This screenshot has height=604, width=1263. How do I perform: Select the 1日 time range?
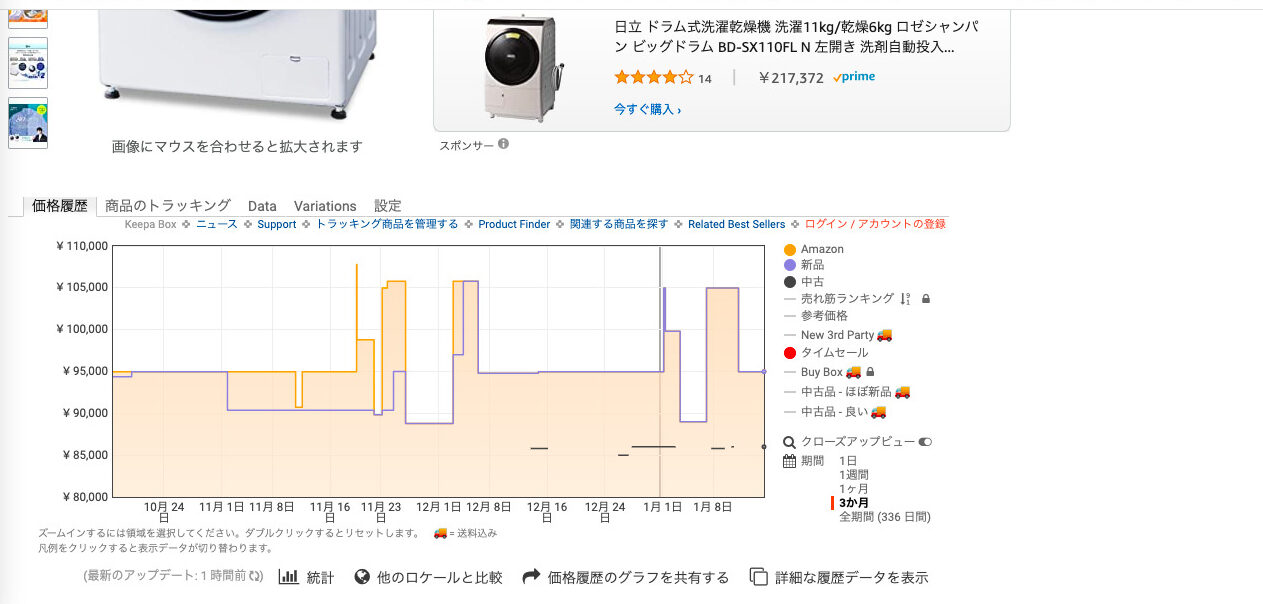pyautogui.click(x=848, y=461)
